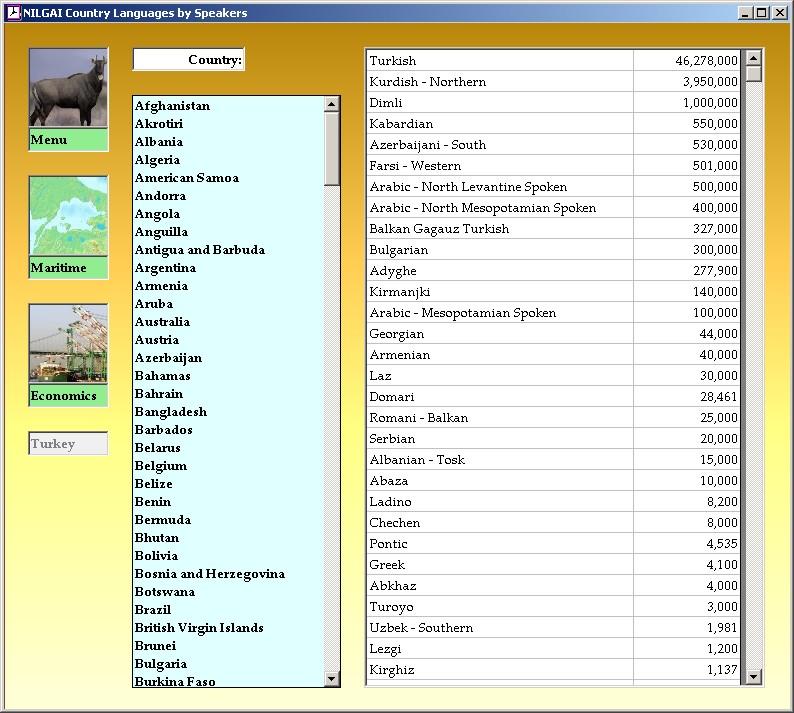794x713 pixels.
Task: Click the Economics port cranes image
Action: pos(68,344)
